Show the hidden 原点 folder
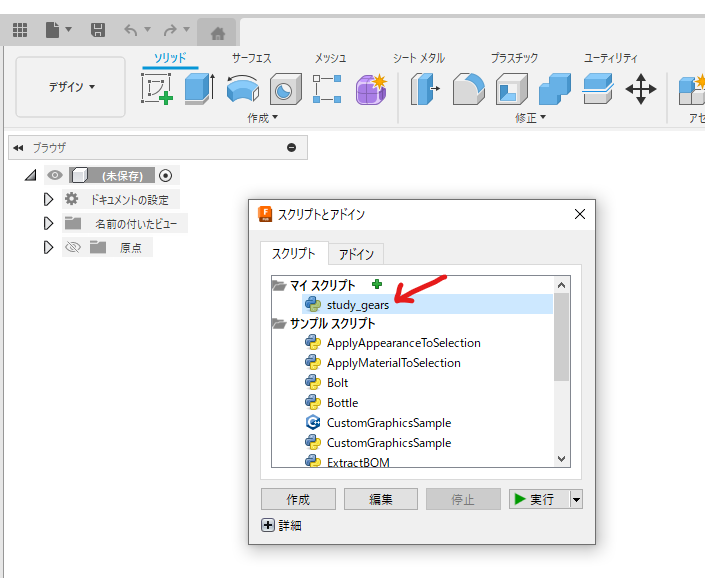 72,248
